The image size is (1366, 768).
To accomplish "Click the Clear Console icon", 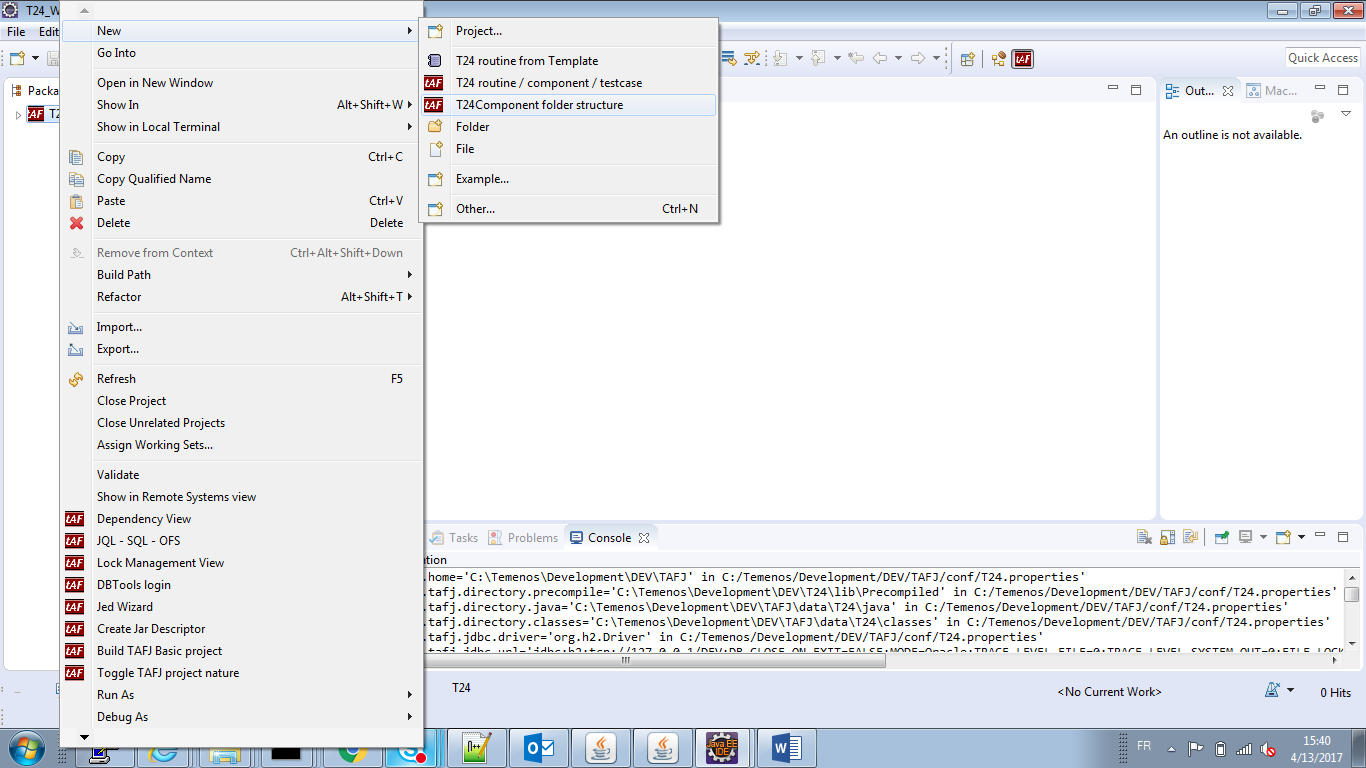I will (1144, 538).
